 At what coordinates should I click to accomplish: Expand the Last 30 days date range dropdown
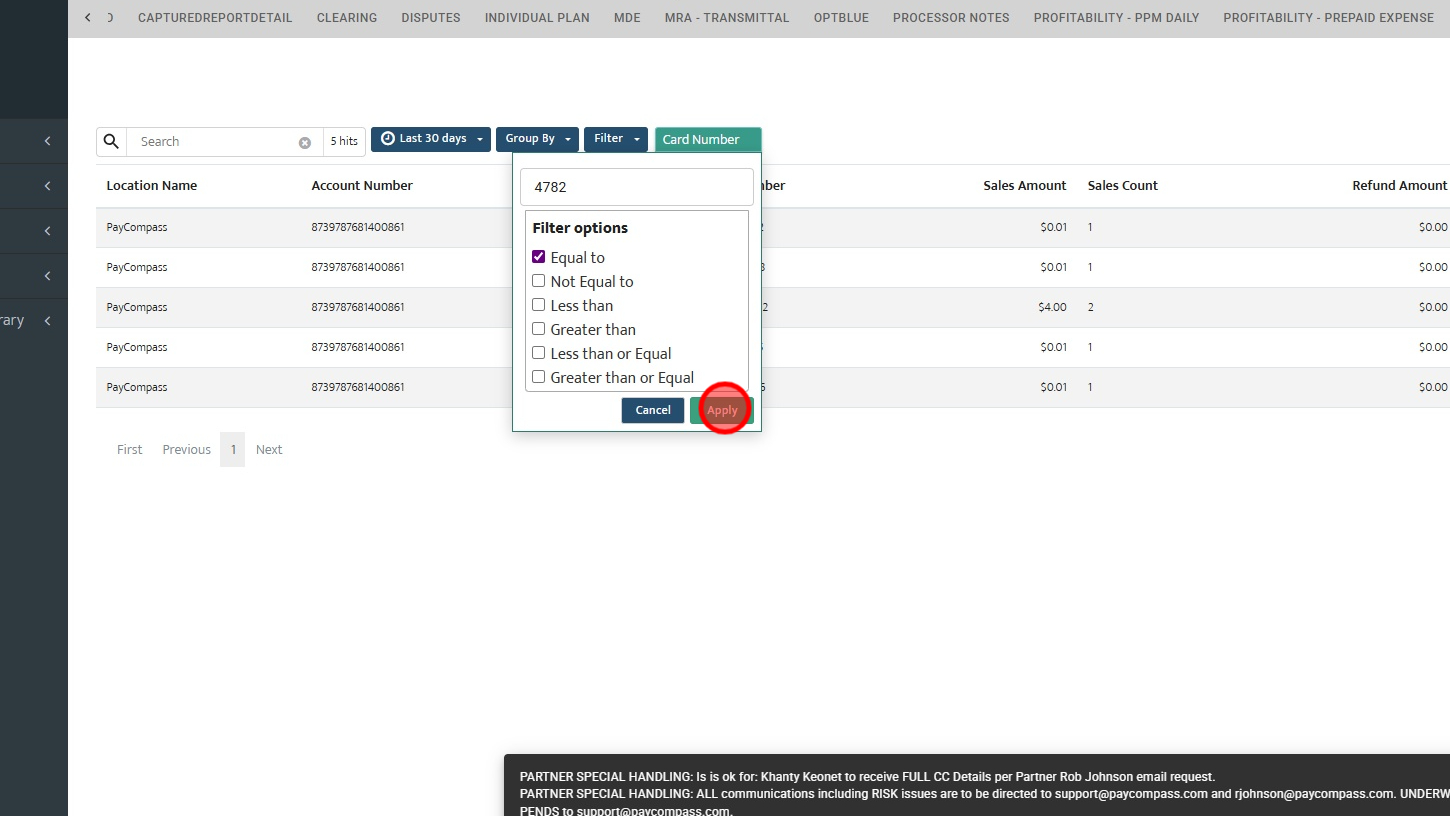coord(431,139)
